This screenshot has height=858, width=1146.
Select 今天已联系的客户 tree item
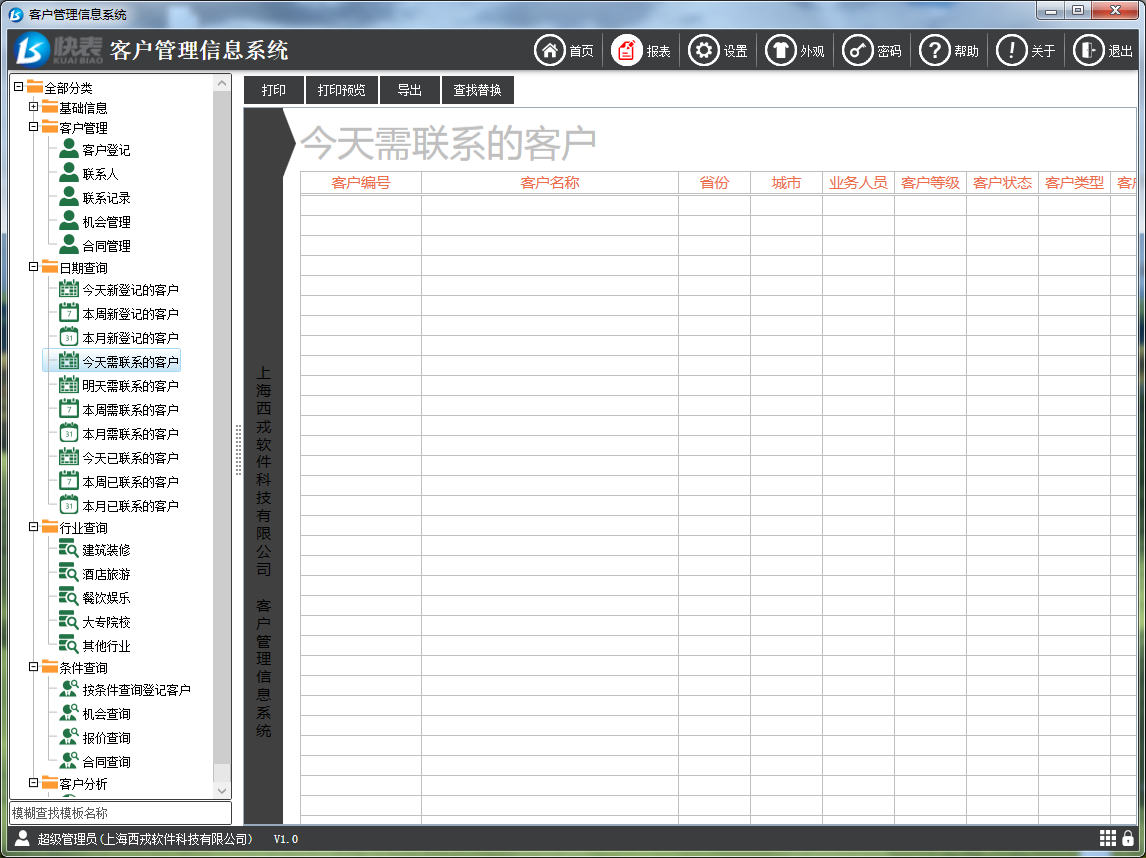[x=130, y=458]
